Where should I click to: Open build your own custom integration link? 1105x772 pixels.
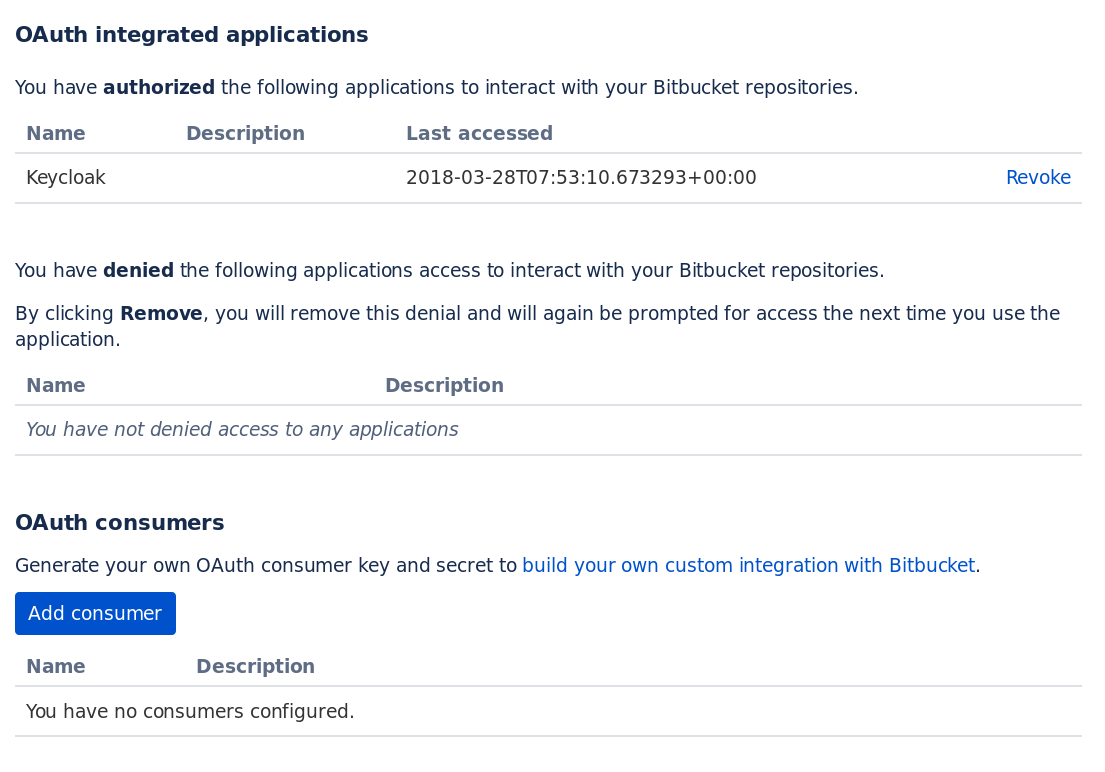point(748,565)
